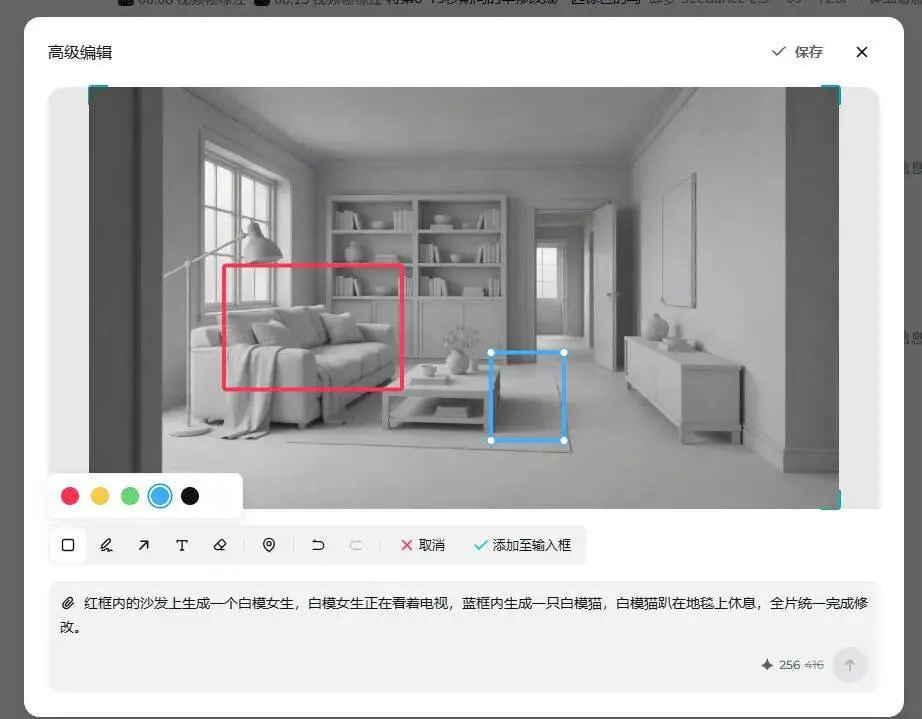Image resolution: width=922 pixels, height=719 pixels.
Task: Select the text tool
Action: click(x=182, y=545)
